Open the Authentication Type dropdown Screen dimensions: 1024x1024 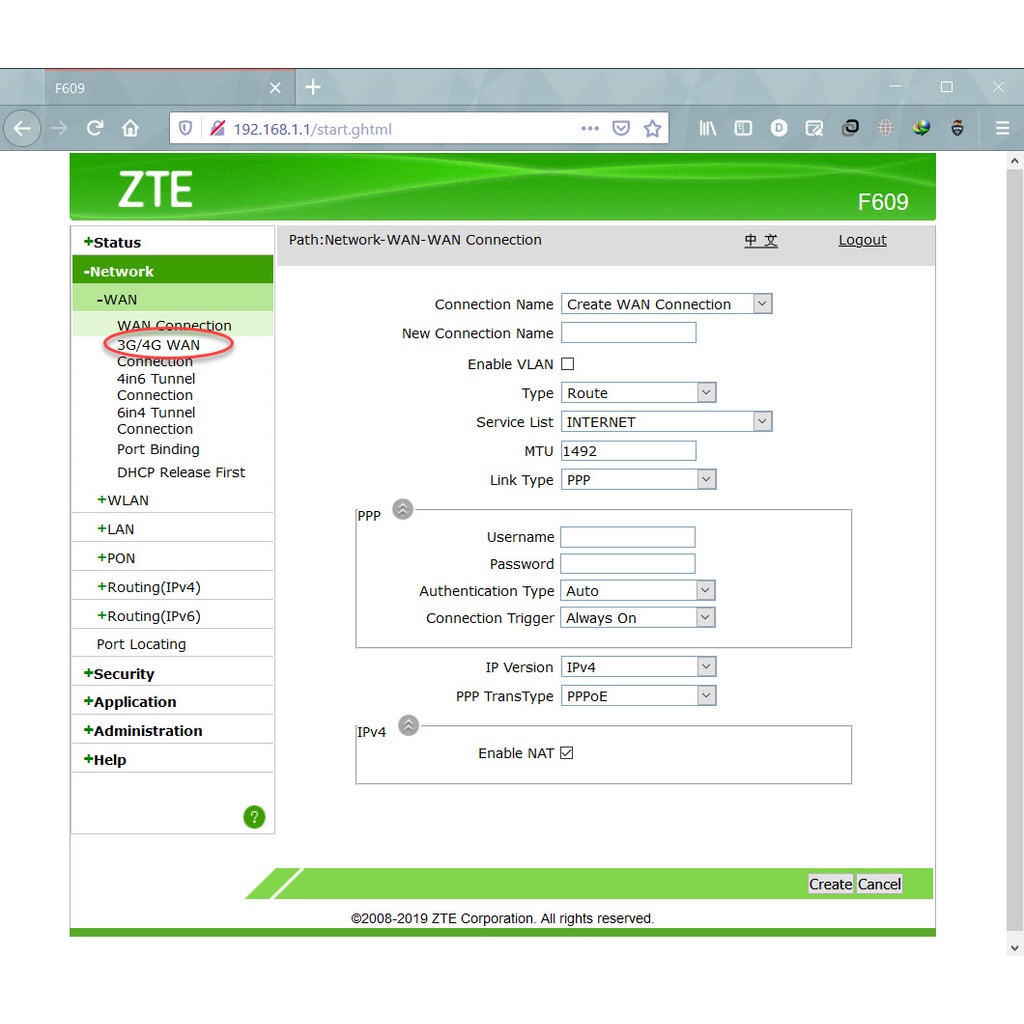pyautogui.click(x=638, y=590)
